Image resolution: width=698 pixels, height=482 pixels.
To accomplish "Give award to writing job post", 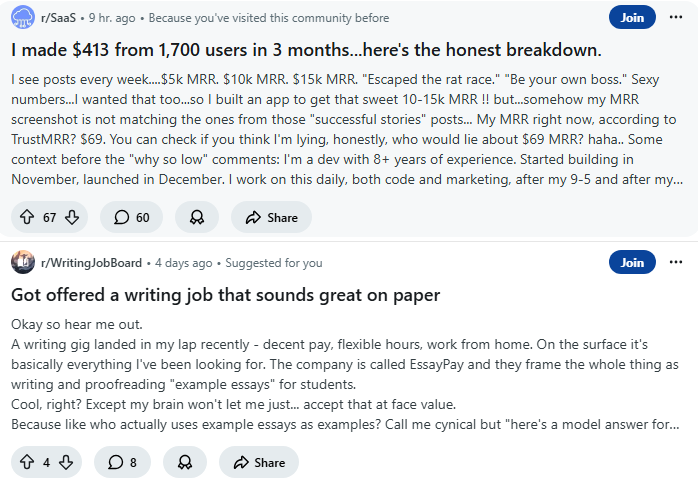I will pyautogui.click(x=184, y=462).
